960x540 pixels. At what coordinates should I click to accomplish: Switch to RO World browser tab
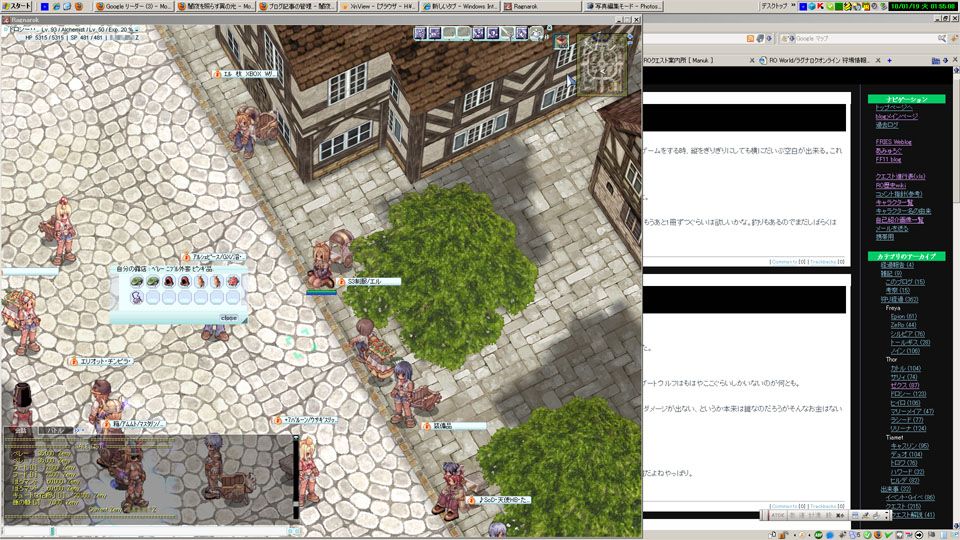point(817,60)
